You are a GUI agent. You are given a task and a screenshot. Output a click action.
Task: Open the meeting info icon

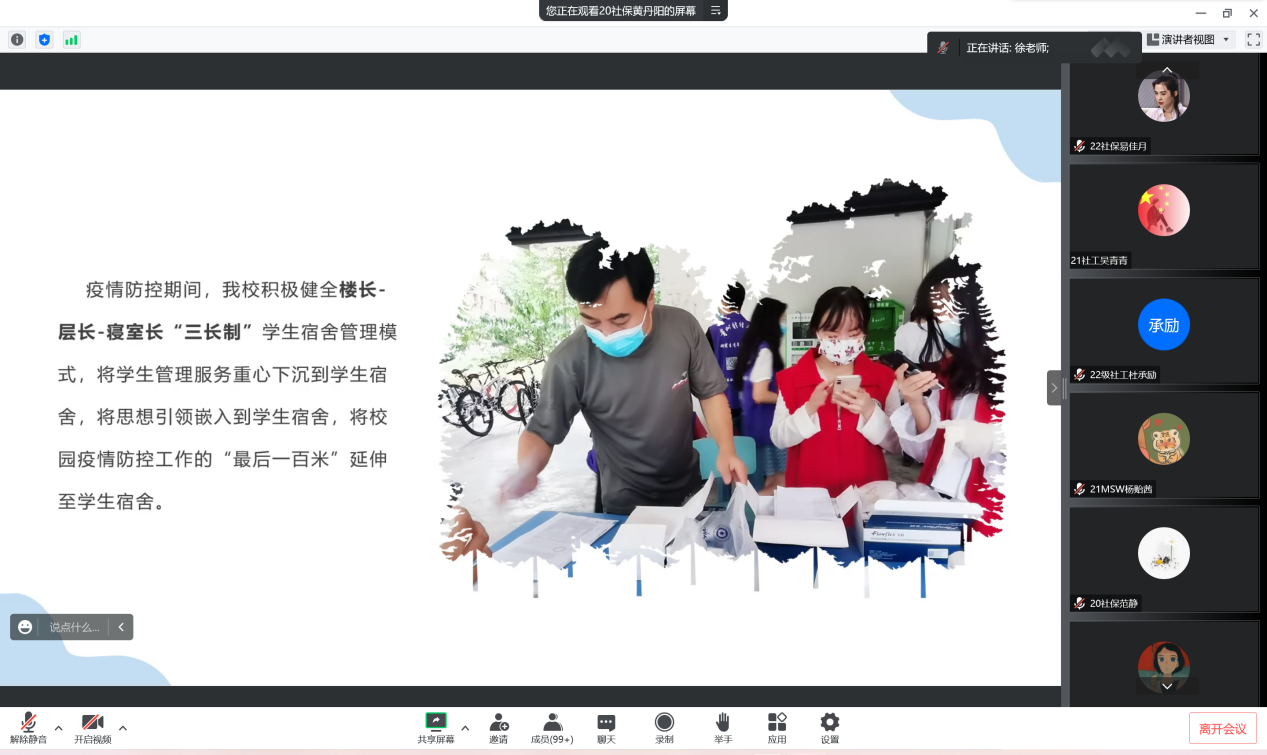point(17,40)
